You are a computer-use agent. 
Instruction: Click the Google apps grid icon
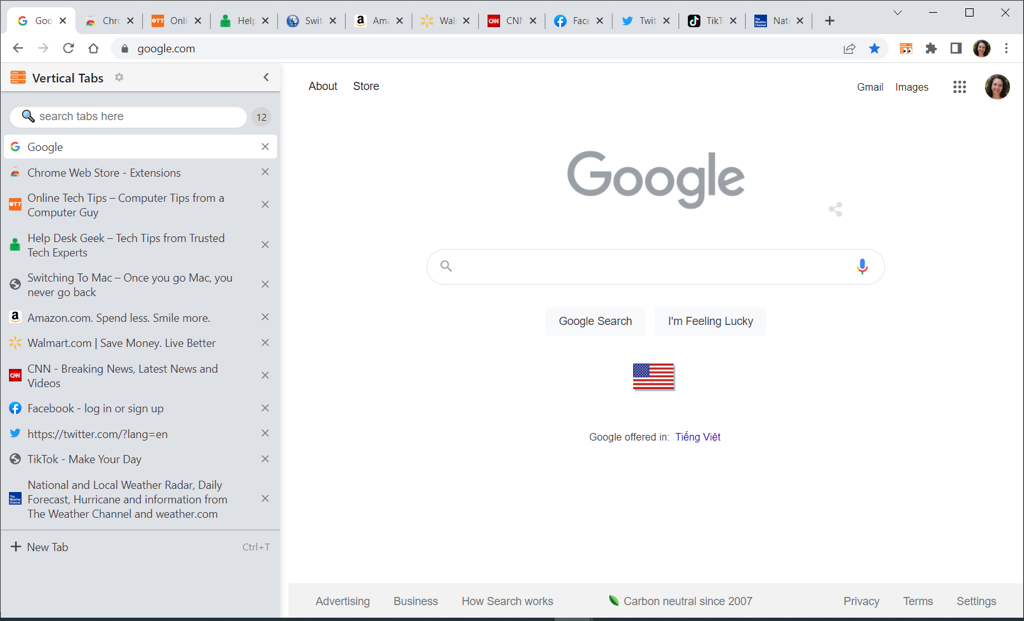(x=959, y=87)
